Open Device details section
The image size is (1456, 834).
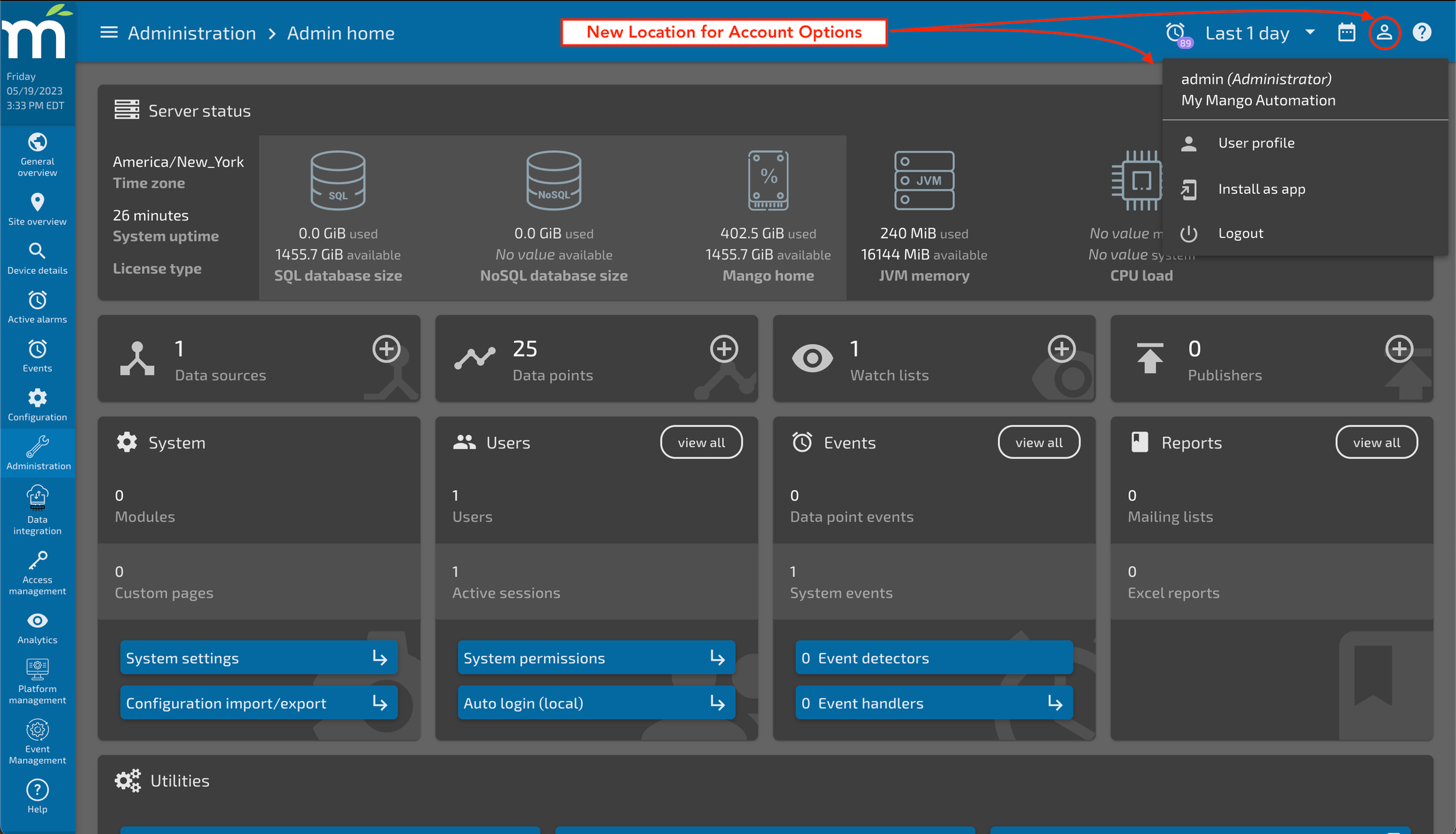pyautogui.click(x=37, y=259)
